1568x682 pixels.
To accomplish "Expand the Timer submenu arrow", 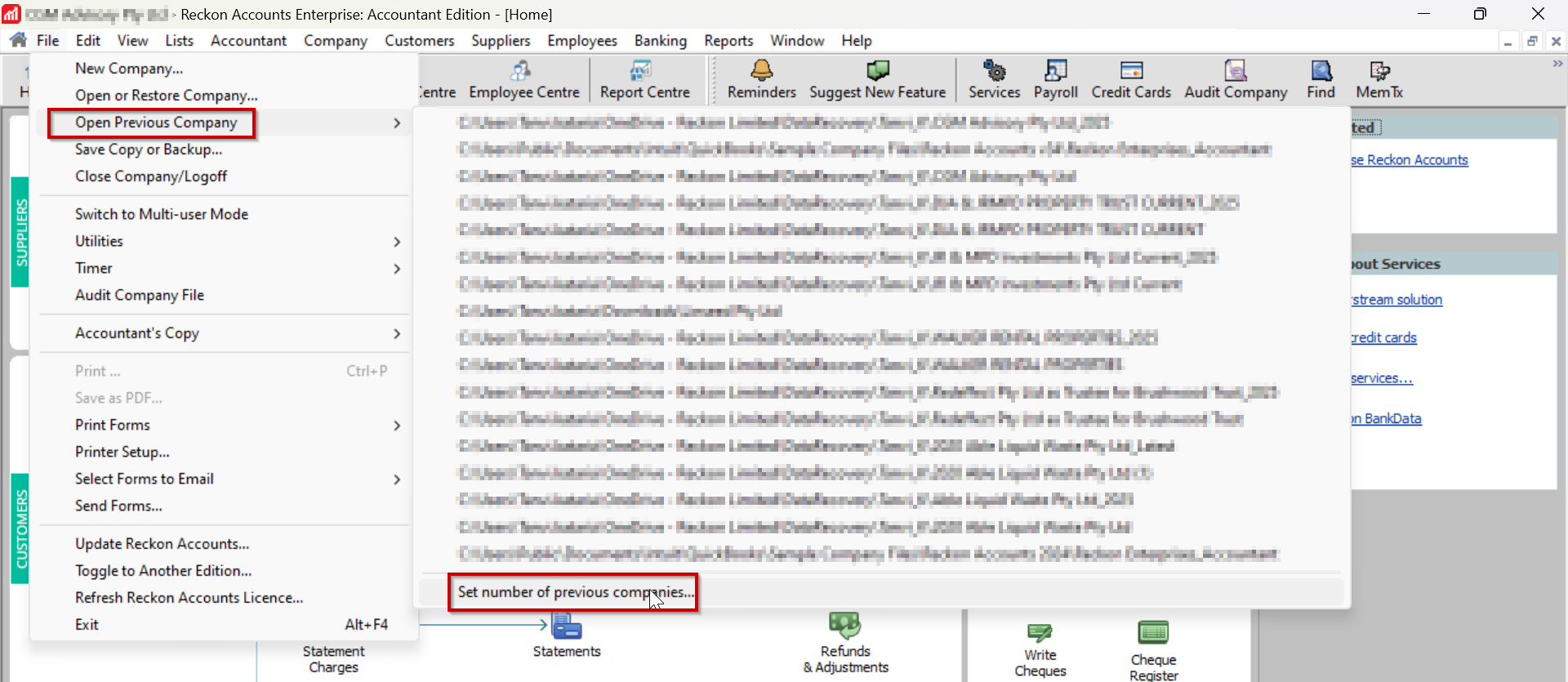I will [x=397, y=269].
